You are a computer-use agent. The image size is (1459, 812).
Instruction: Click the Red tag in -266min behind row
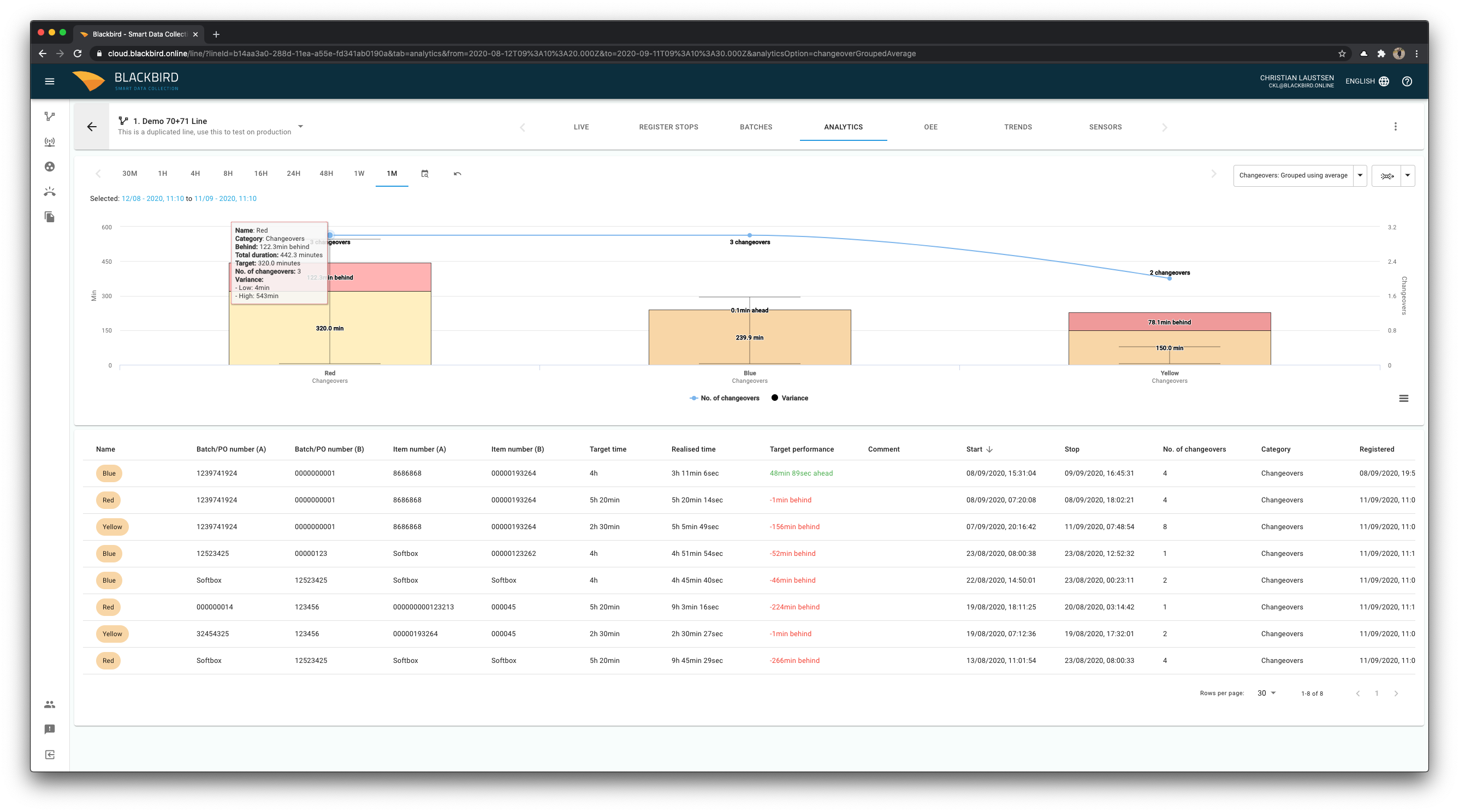tap(108, 661)
